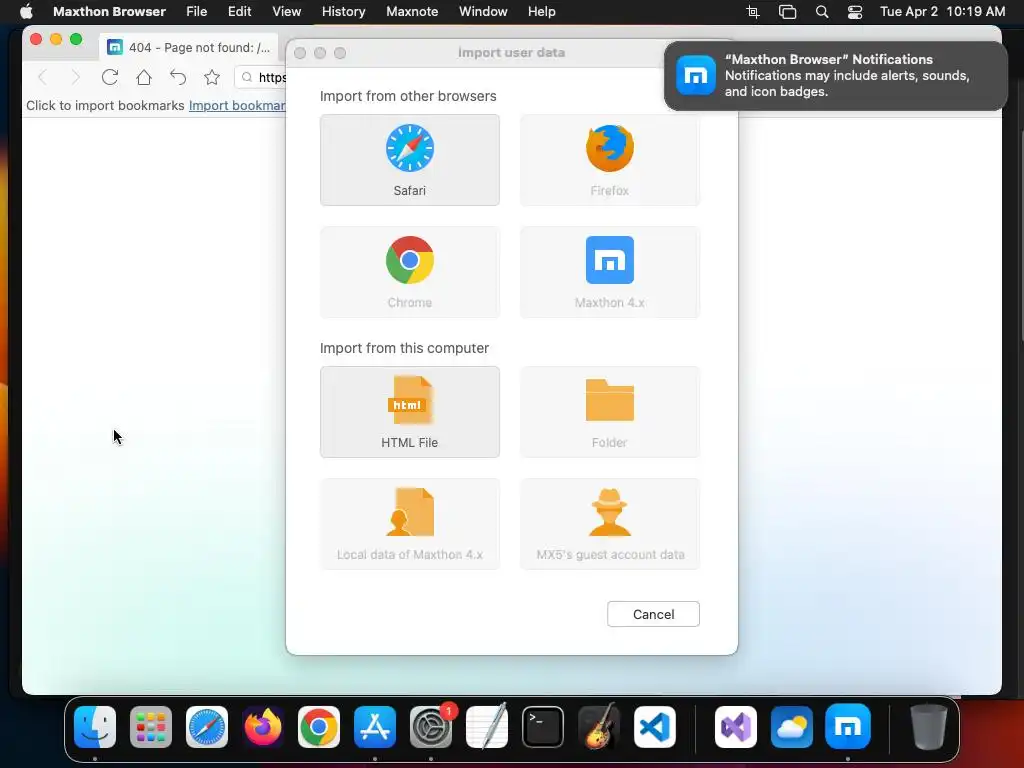Open the History menu

pos(344,12)
